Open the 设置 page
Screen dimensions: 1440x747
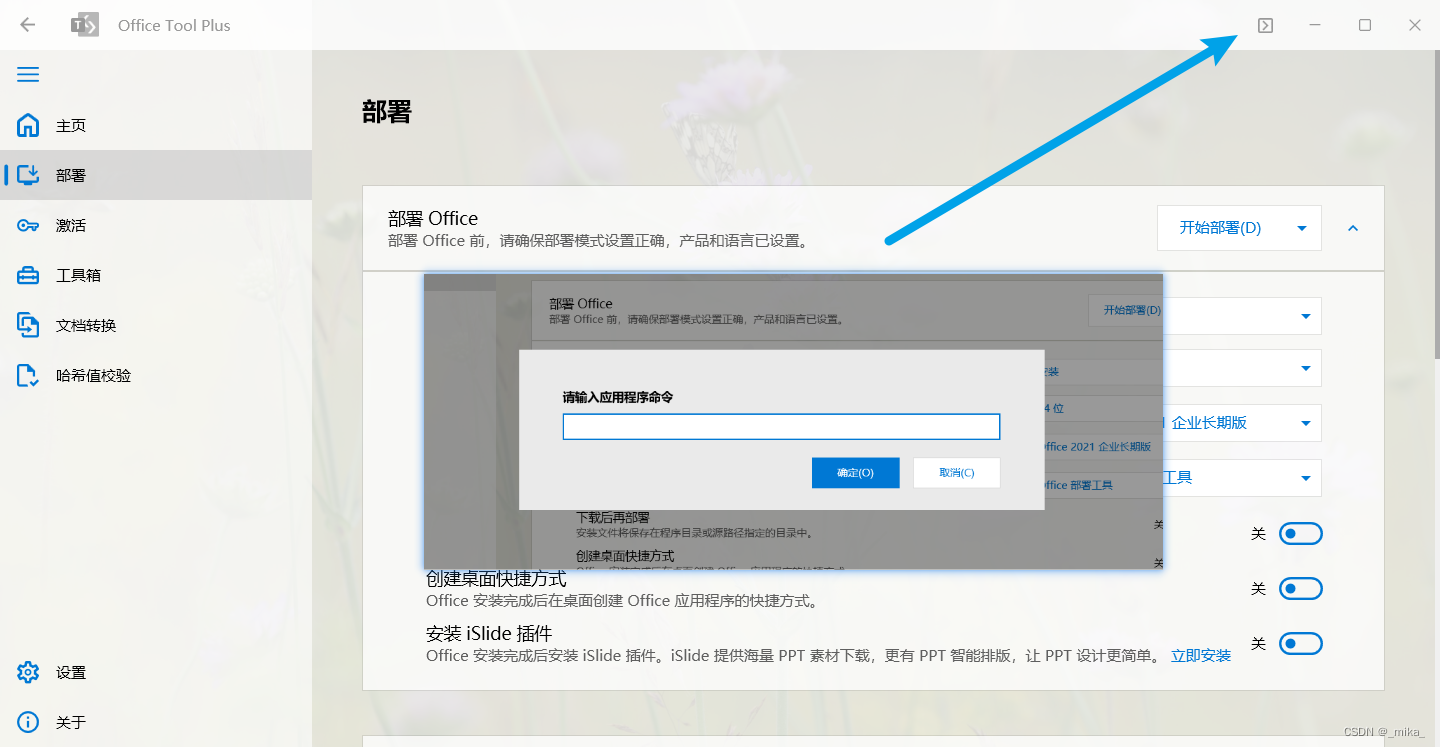(156, 672)
